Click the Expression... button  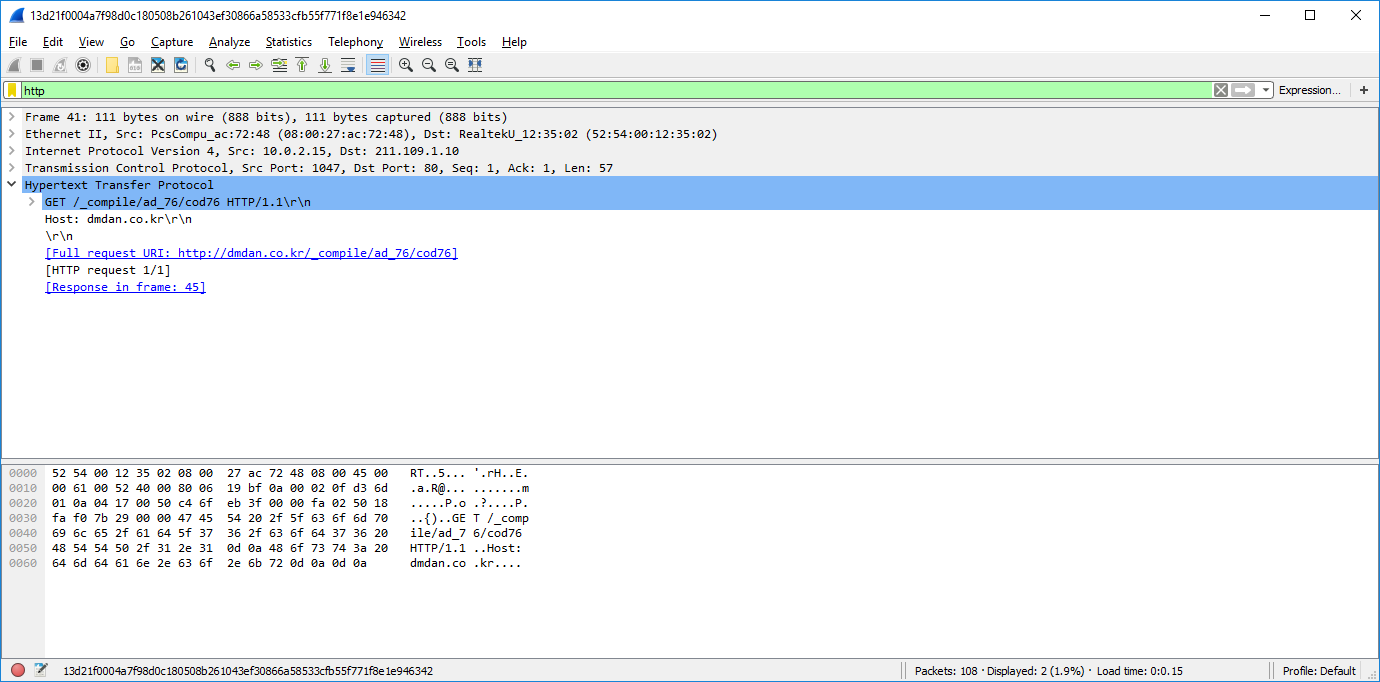(x=1309, y=90)
